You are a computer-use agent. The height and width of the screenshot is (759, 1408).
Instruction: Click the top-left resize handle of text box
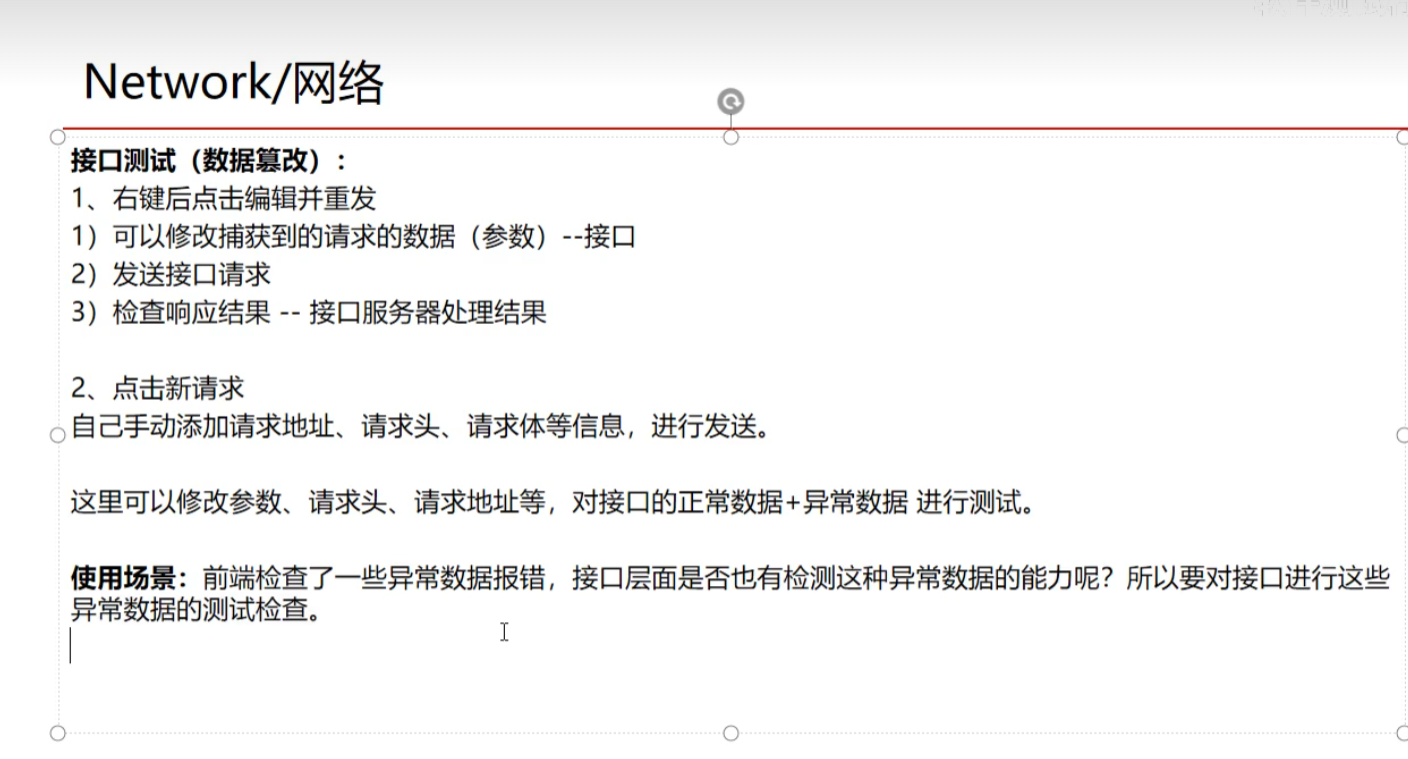point(58,137)
